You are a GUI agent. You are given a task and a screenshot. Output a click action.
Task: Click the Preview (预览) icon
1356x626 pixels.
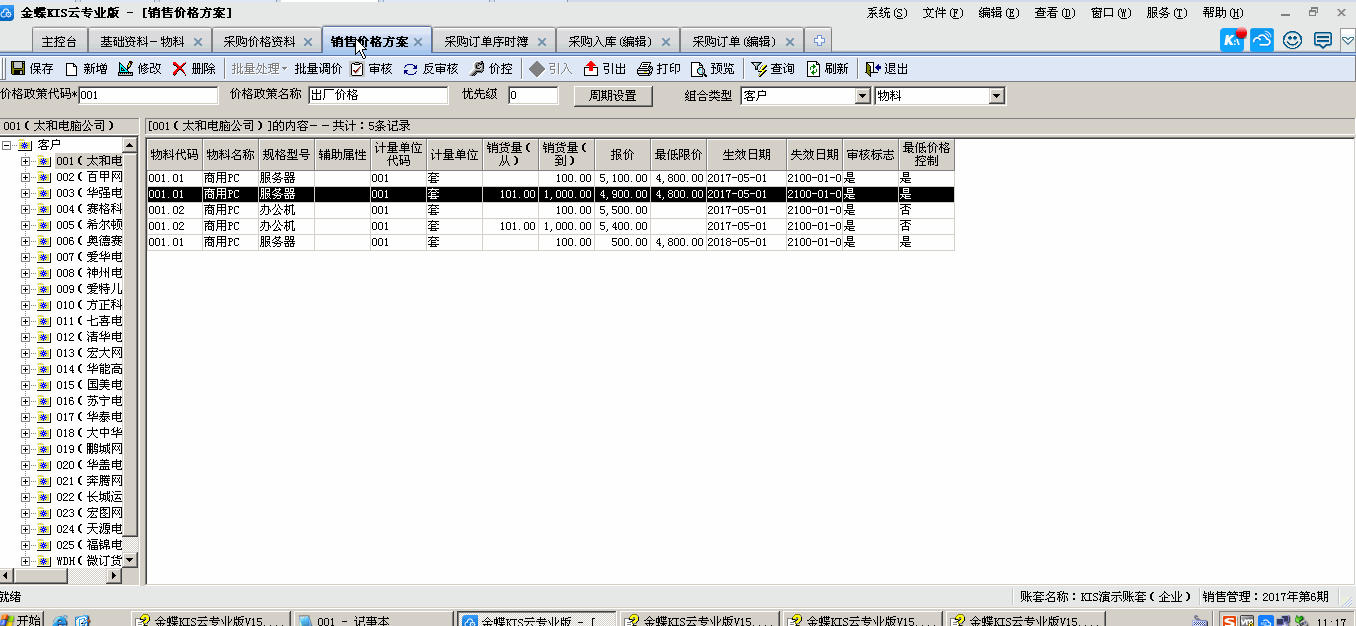[x=698, y=69]
